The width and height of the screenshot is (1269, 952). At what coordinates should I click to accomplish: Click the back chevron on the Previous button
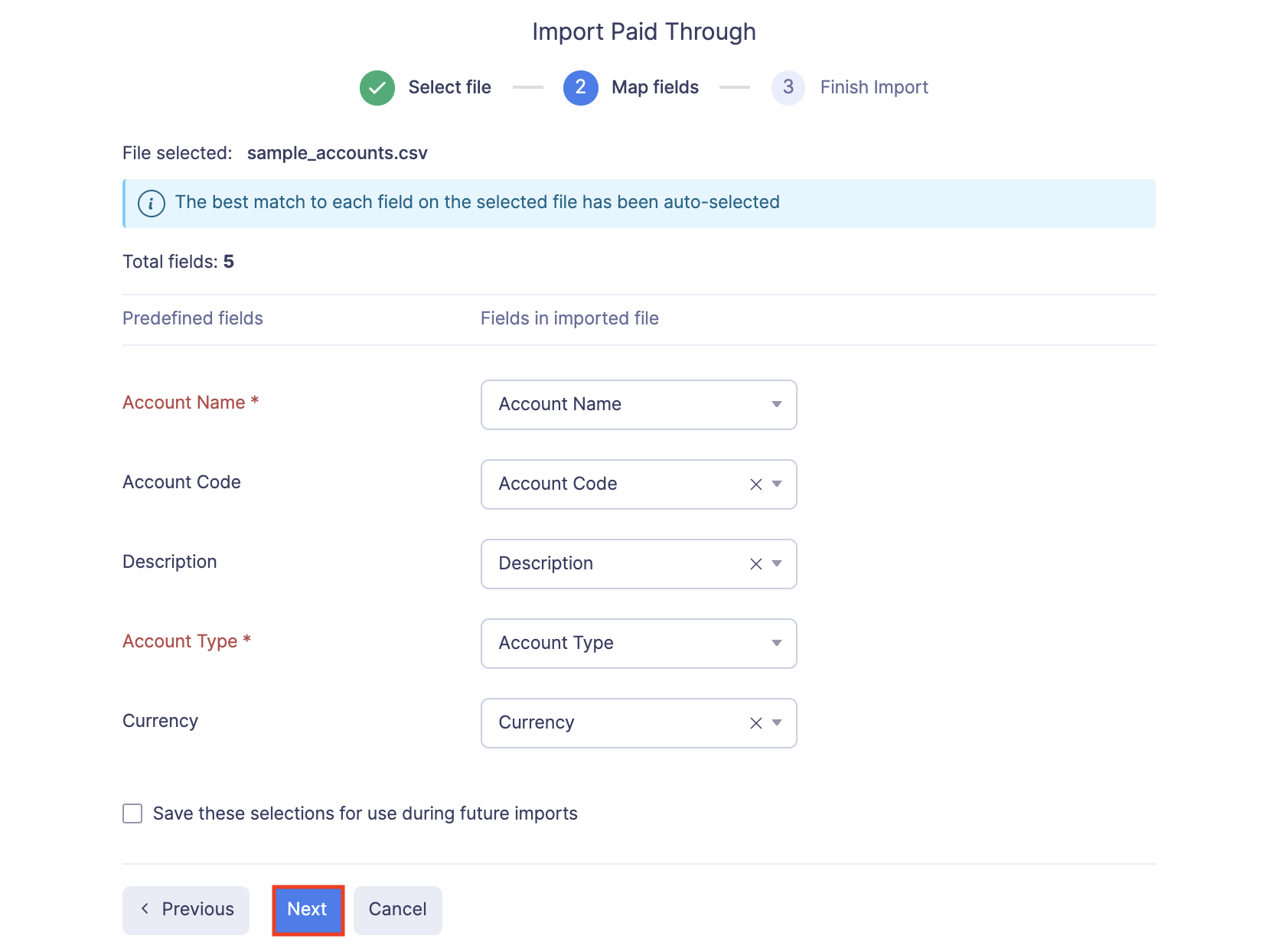click(146, 909)
